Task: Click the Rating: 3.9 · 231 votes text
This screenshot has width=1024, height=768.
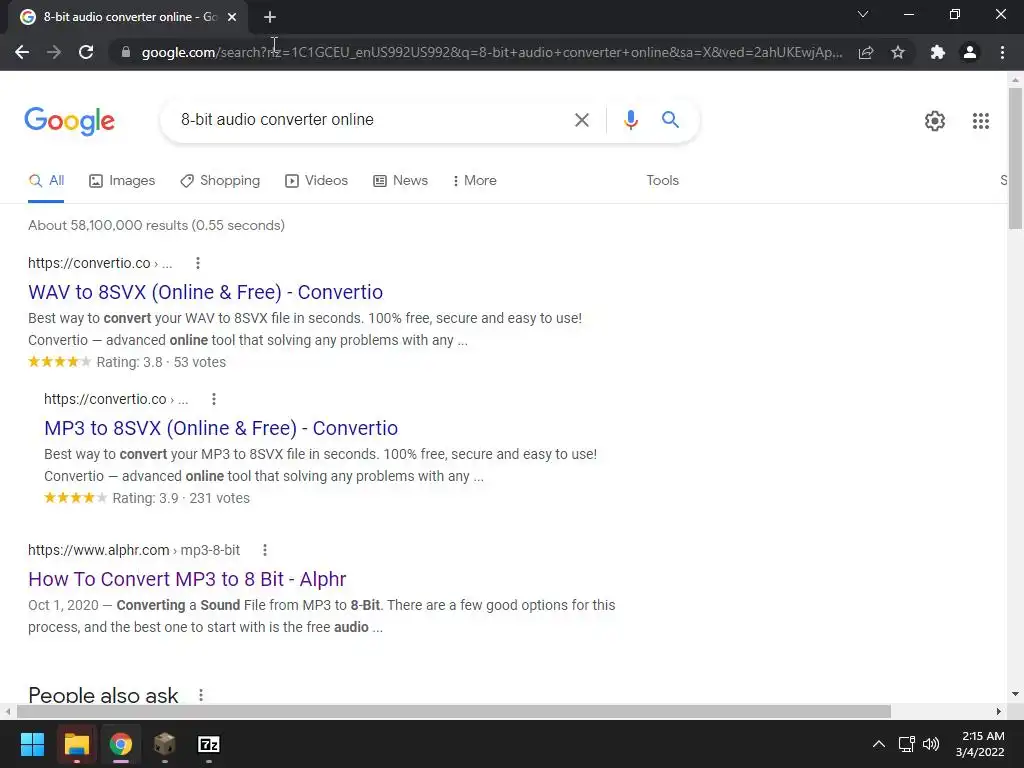Action: point(181,498)
